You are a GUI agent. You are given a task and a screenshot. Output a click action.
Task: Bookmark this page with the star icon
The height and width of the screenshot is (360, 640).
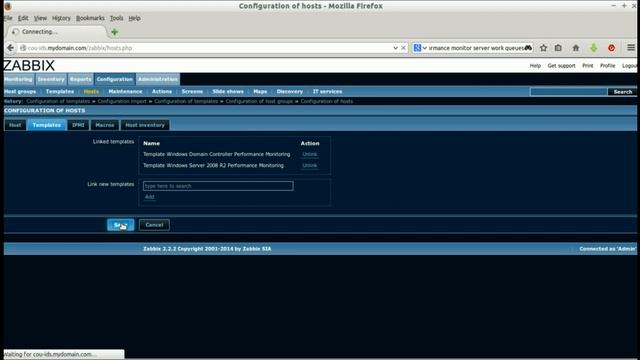tap(543, 48)
